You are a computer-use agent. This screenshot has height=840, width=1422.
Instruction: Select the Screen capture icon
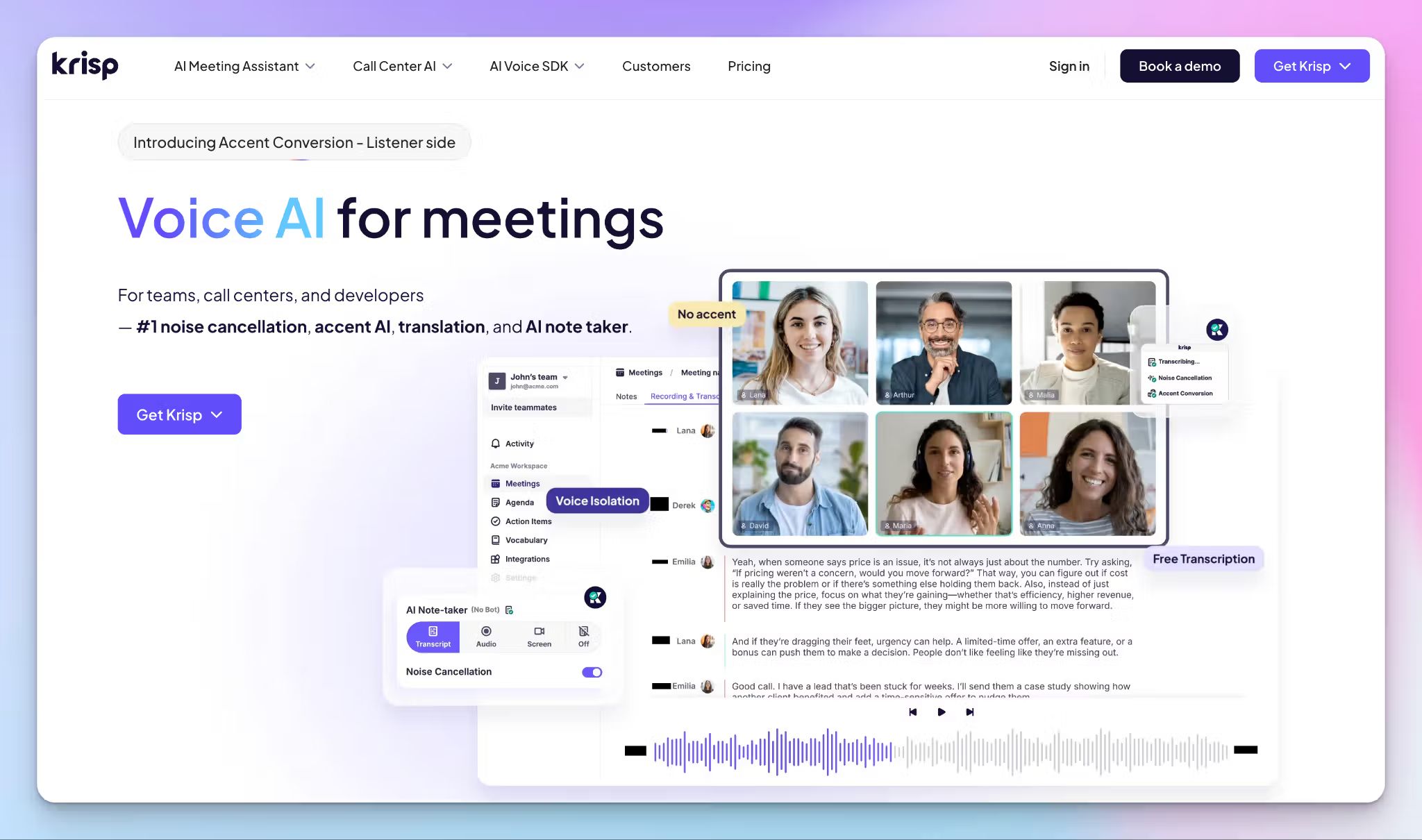click(x=539, y=632)
